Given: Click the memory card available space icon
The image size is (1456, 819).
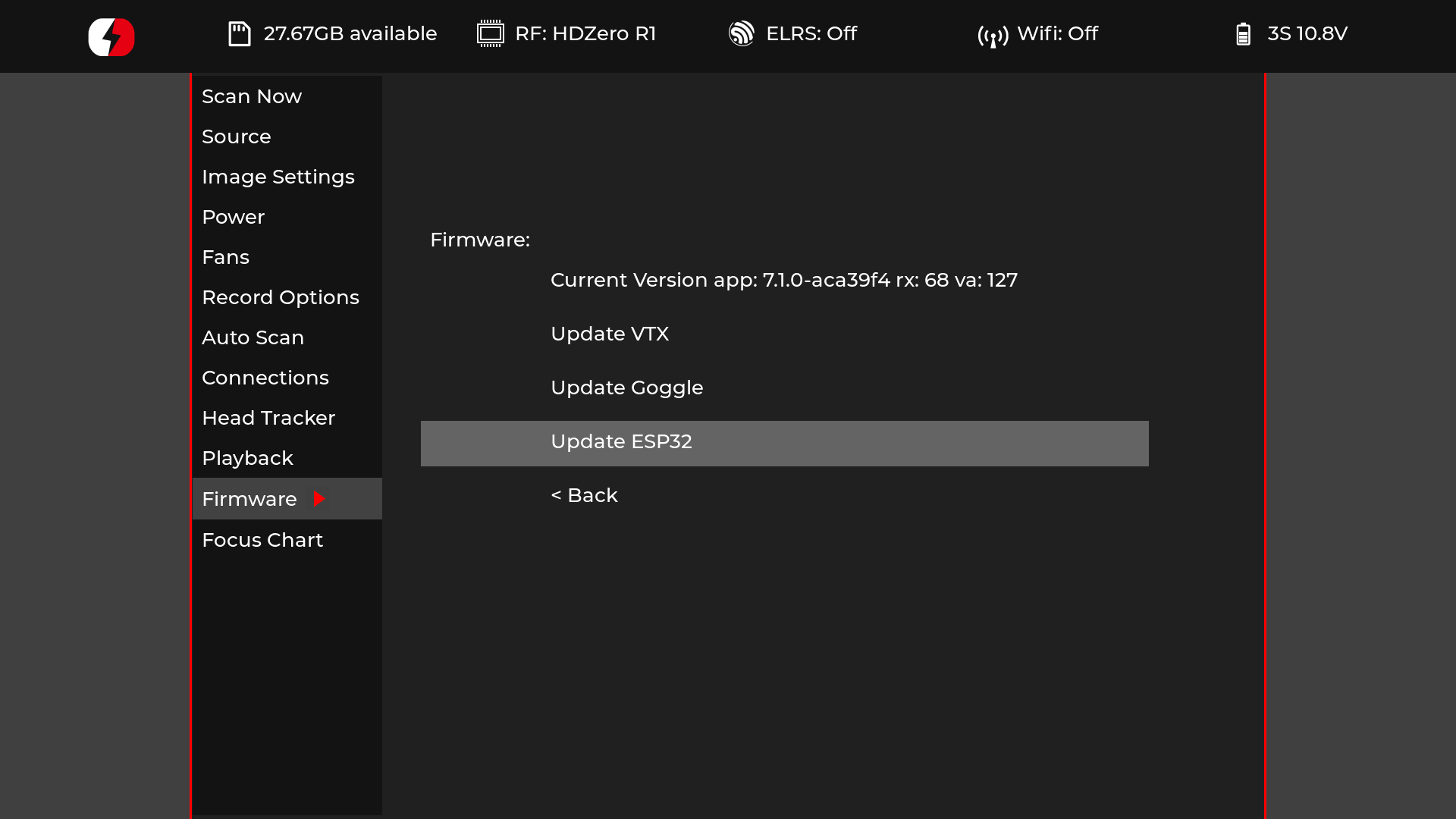Looking at the screenshot, I should (x=239, y=33).
